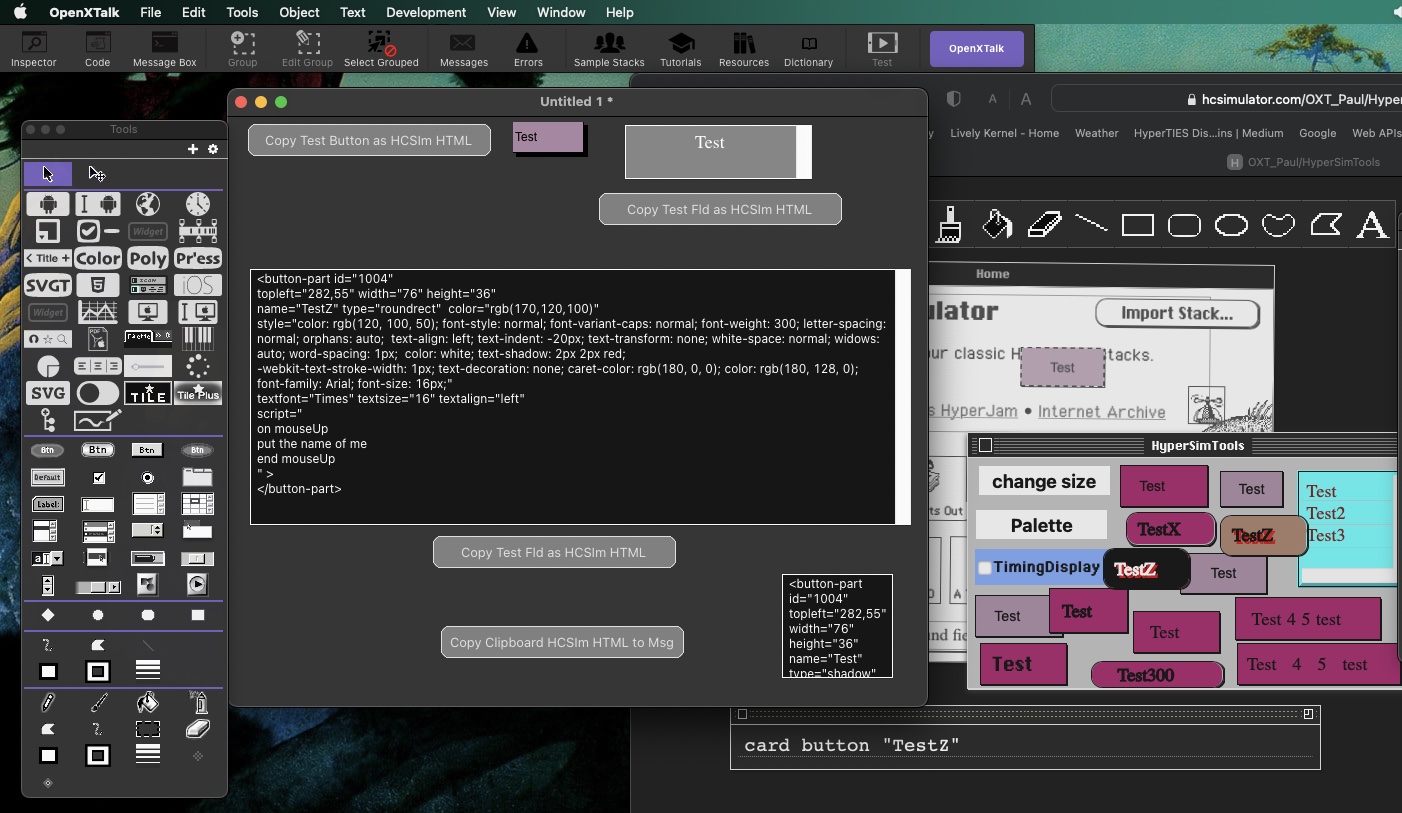Pick the clock widget in Tools palette
Image resolution: width=1402 pixels, height=813 pixels.
[197, 204]
